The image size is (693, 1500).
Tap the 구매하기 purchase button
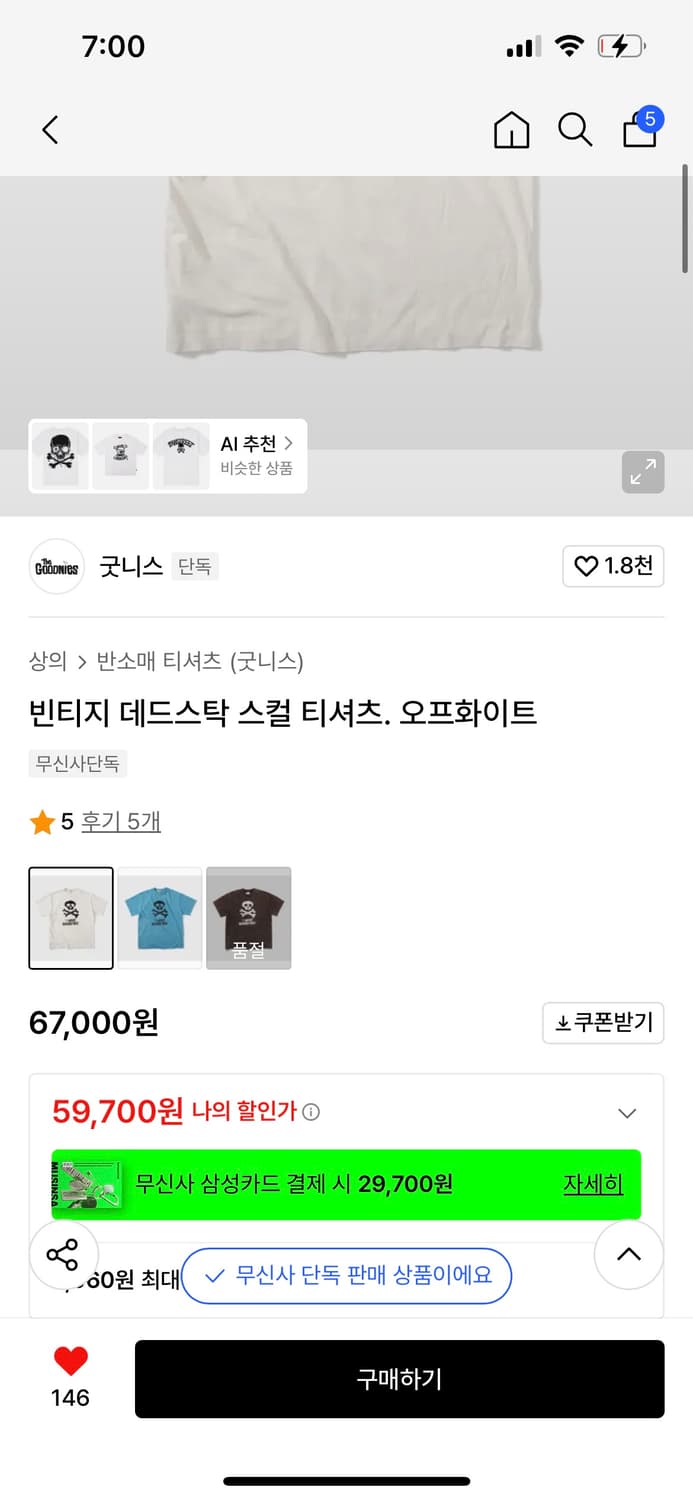pyautogui.click(x=399, y=1379)
